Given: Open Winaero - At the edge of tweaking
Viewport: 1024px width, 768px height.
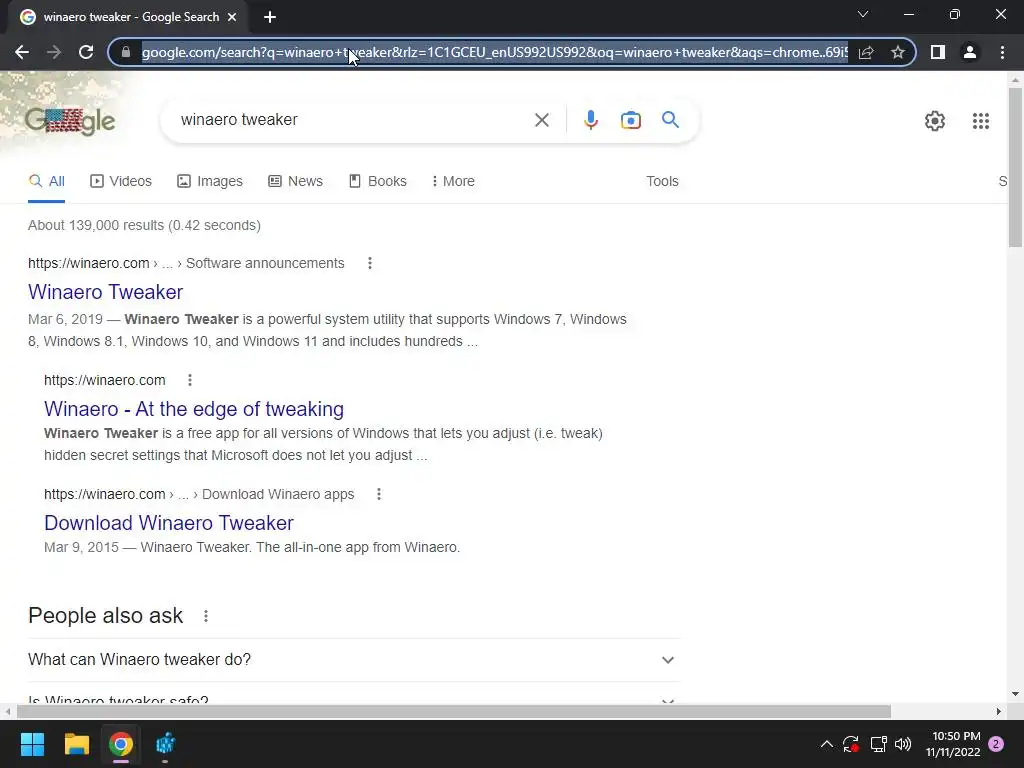Looking at the screenshot, I should coord(194,409).
